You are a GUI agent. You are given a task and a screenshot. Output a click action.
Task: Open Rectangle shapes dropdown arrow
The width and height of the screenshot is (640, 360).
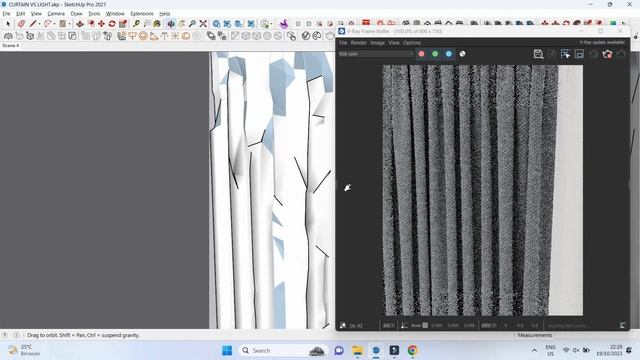tap(69, 24)
